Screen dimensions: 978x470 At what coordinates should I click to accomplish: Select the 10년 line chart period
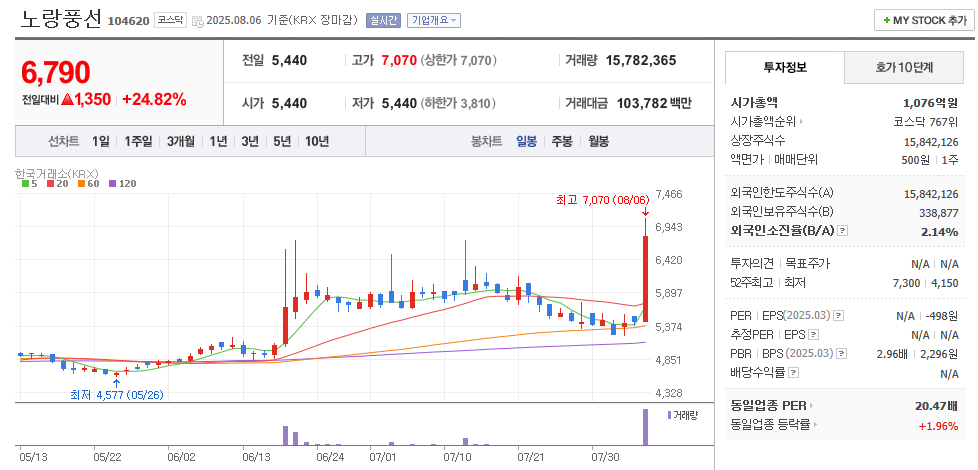click(317, 141)
